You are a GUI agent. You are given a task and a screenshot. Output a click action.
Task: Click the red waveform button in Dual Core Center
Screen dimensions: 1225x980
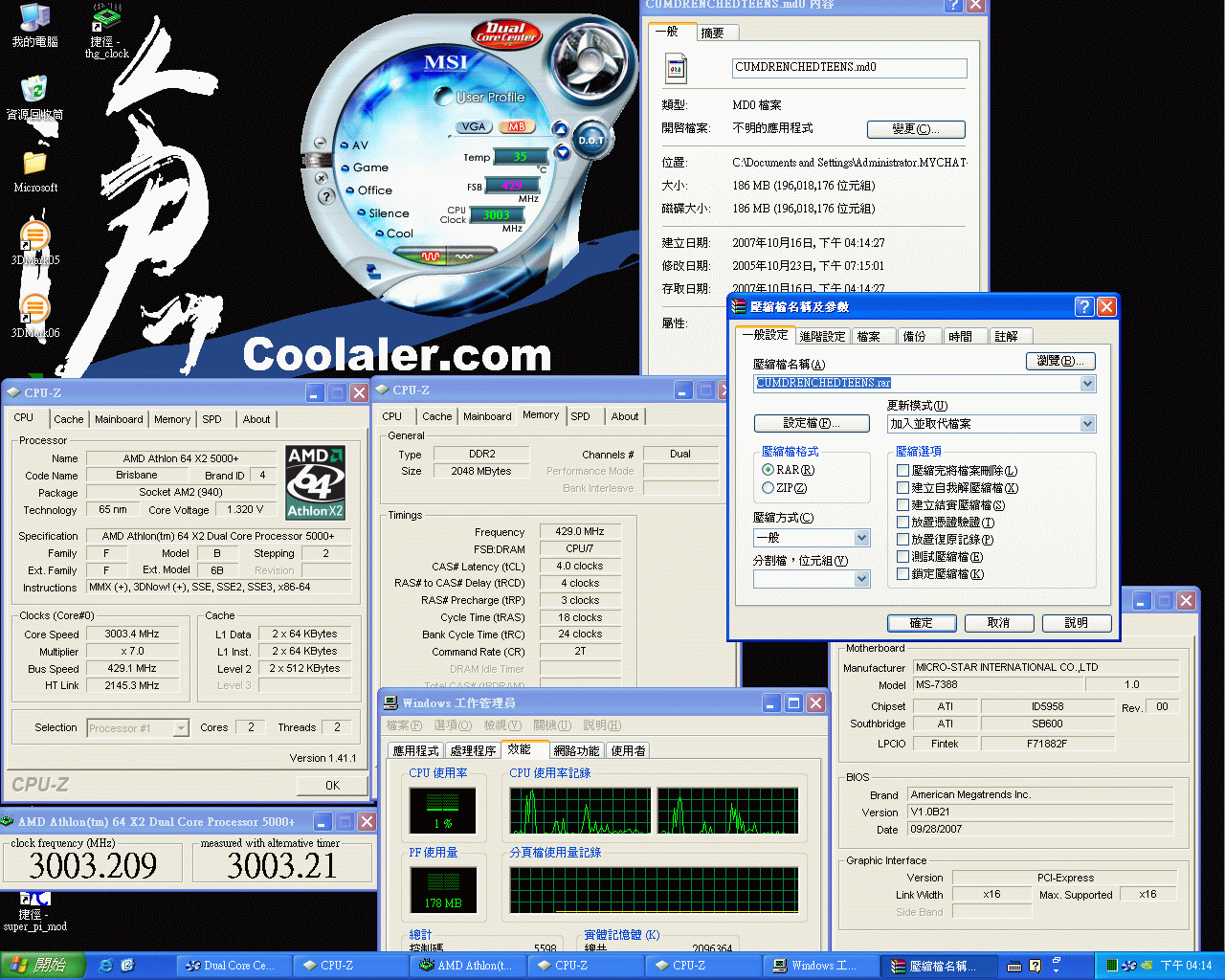coord(431,256)
